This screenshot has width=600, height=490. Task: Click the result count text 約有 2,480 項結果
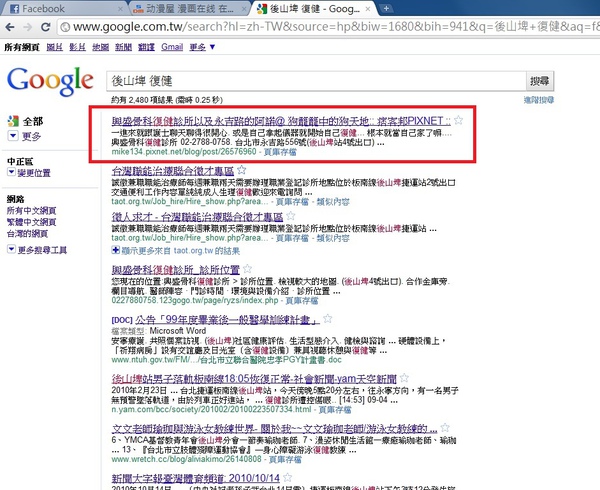coord(167,100)
